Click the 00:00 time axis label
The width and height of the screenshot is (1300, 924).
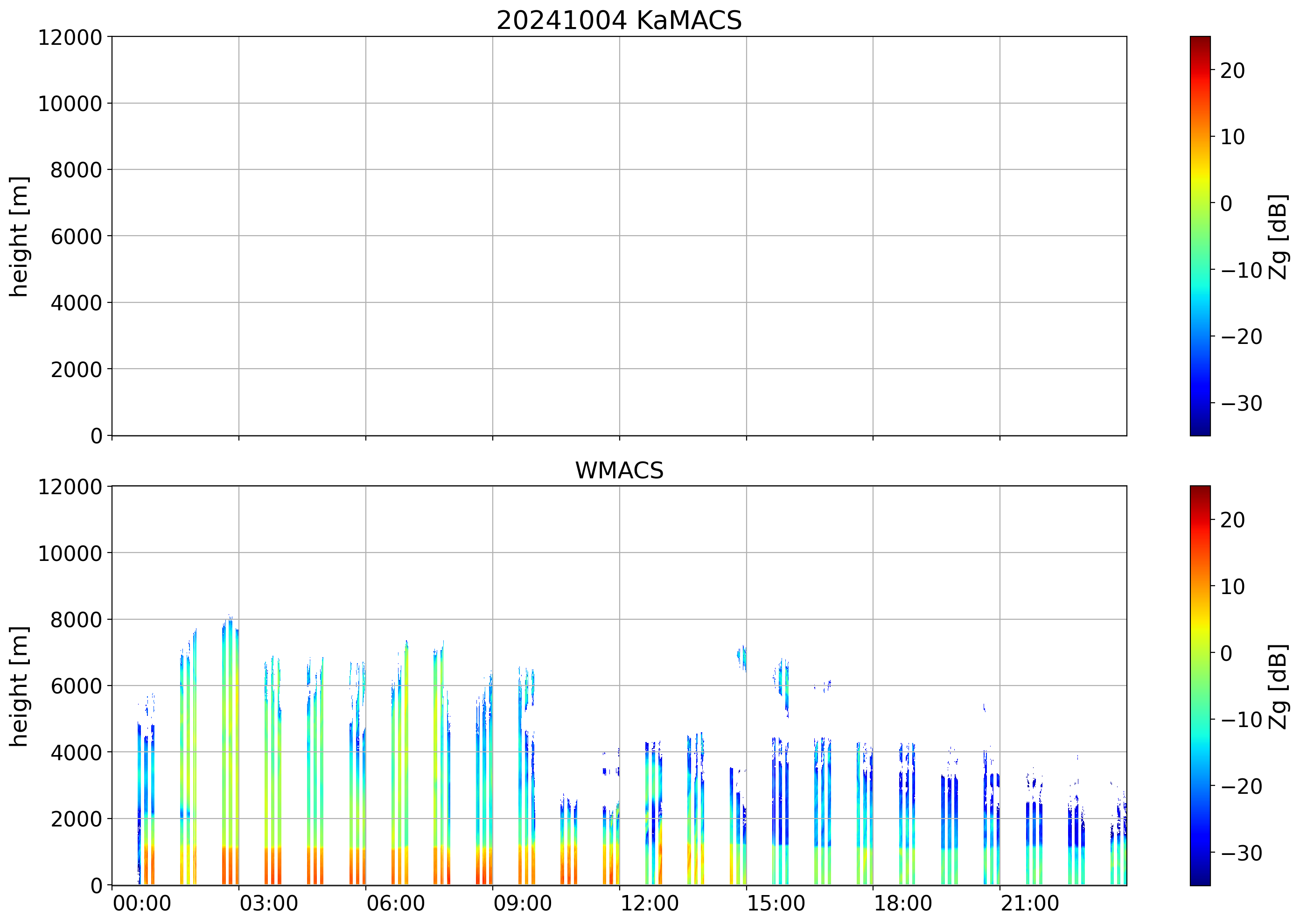click(142, 903)
